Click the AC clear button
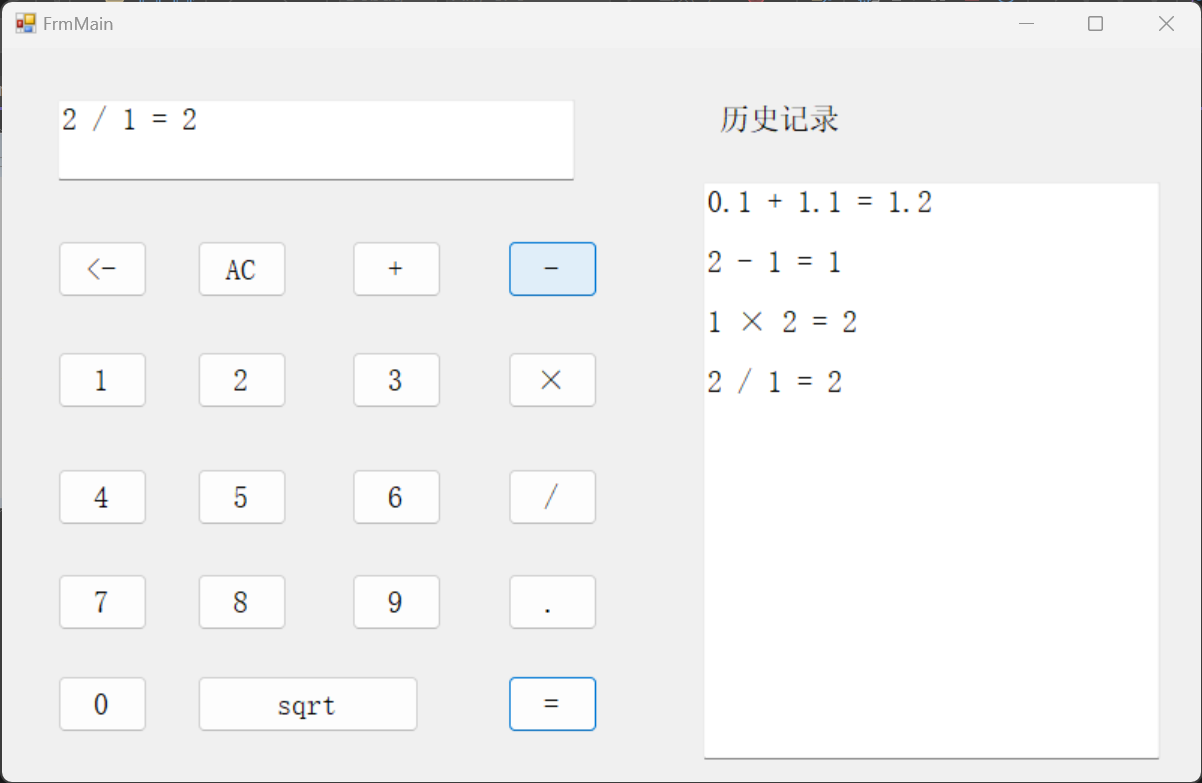 tap(242, 269)
